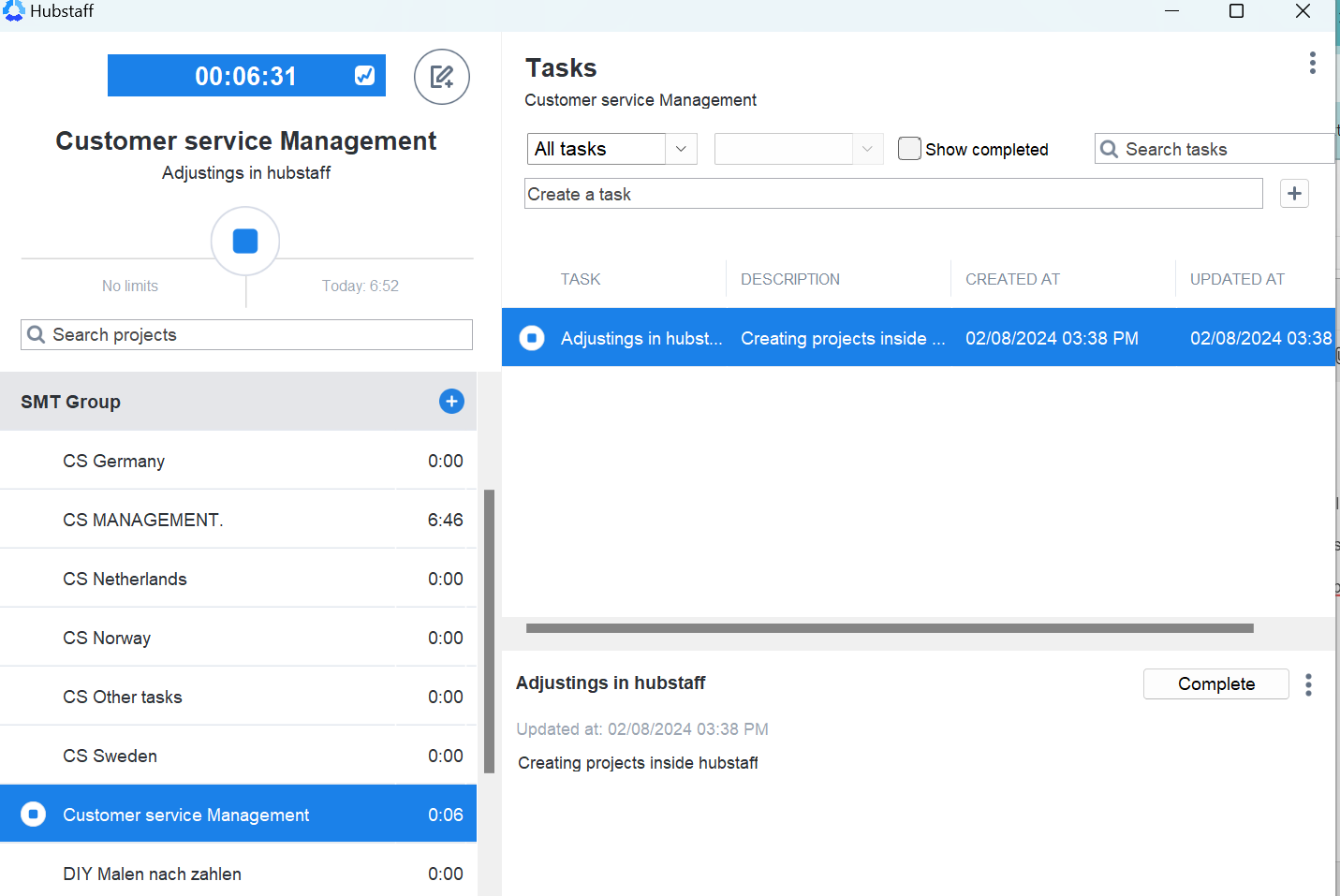Add a project with SMT Group plus icon
The image size is (1340, 896).
(451, 402)
